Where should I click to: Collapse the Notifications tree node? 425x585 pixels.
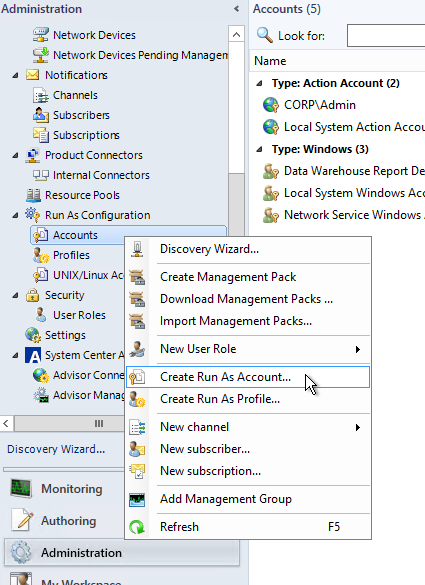(15, 75)
